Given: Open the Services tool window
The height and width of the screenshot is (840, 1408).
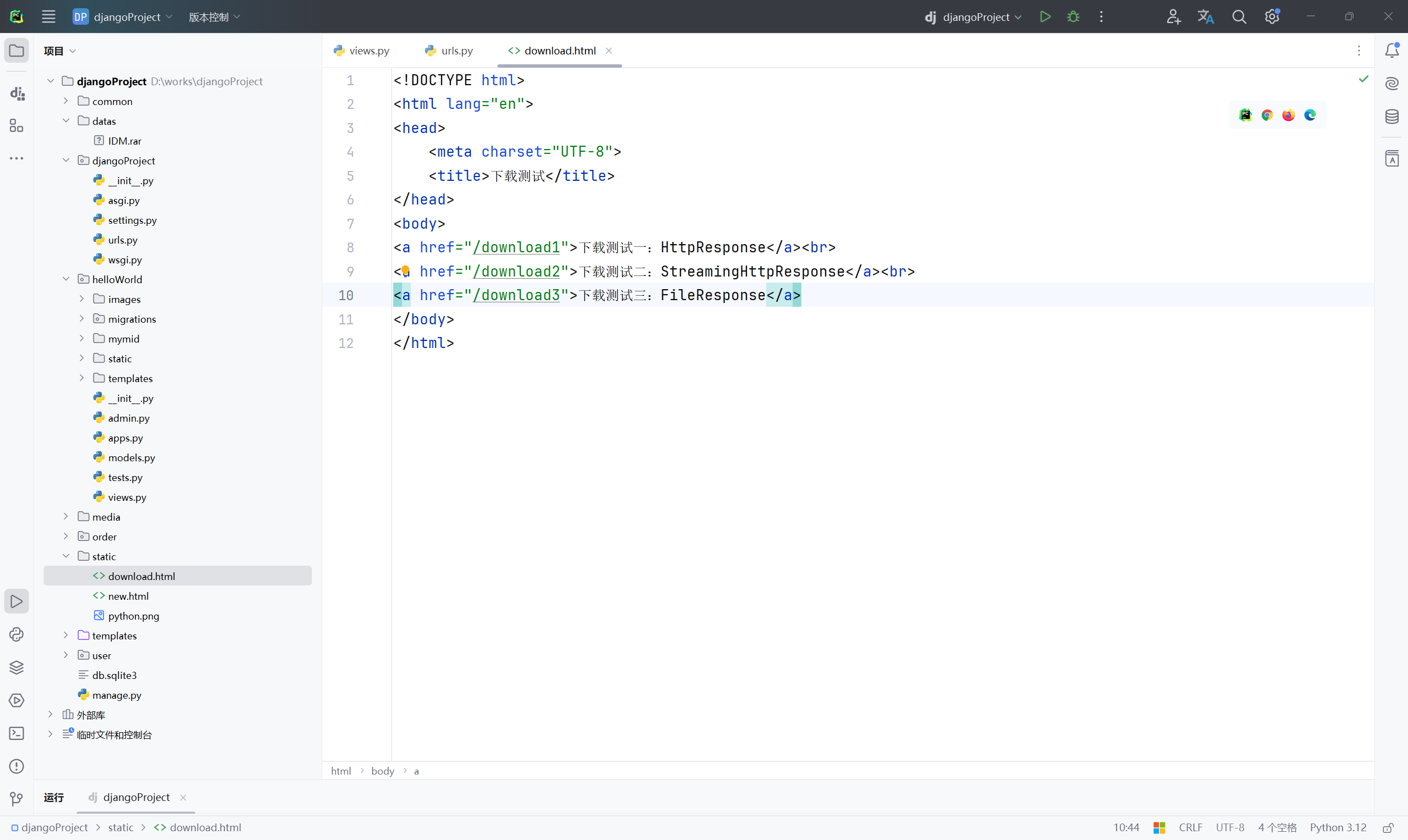Looking at the screenshot, I should click(16, 700).
